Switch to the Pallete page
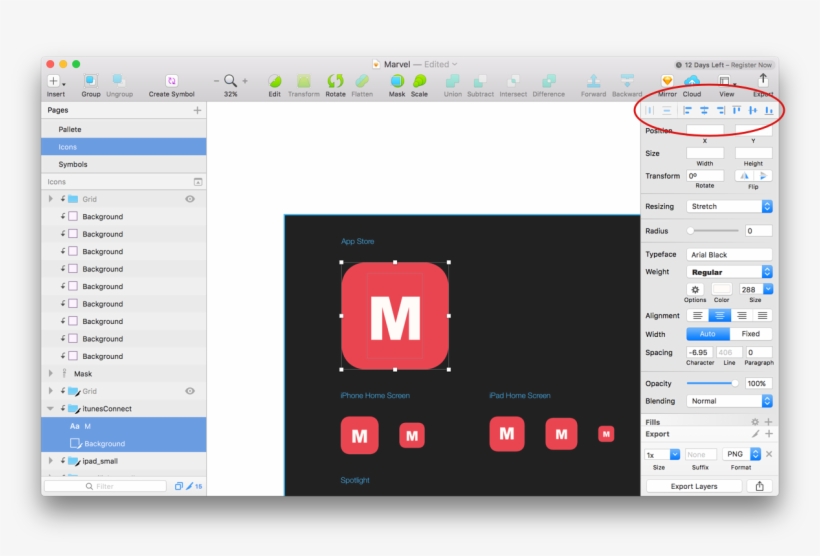 pos(124,129)
